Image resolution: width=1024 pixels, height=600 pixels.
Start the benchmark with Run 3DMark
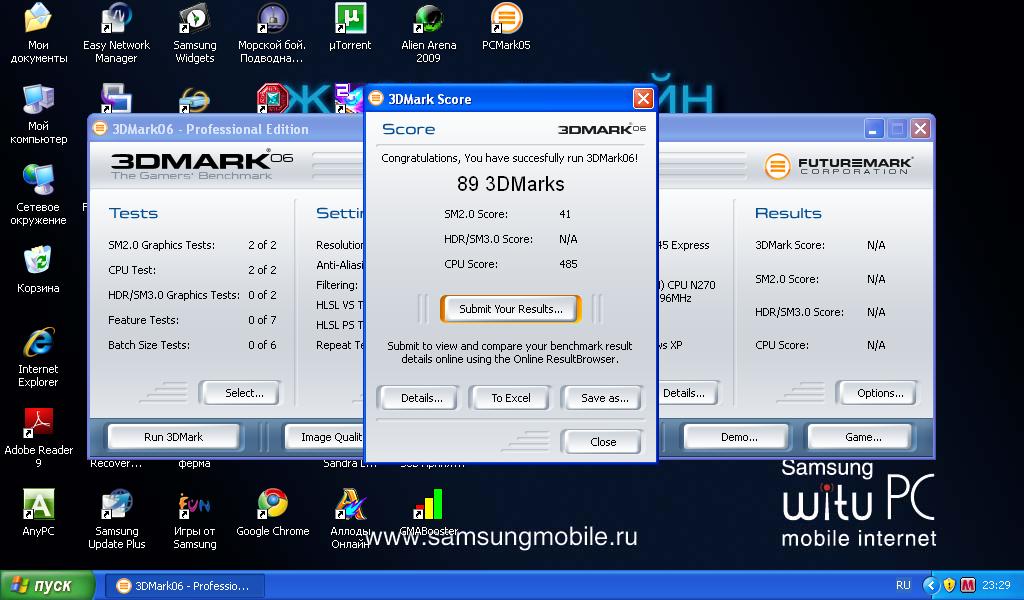click(x=174, y=437)
